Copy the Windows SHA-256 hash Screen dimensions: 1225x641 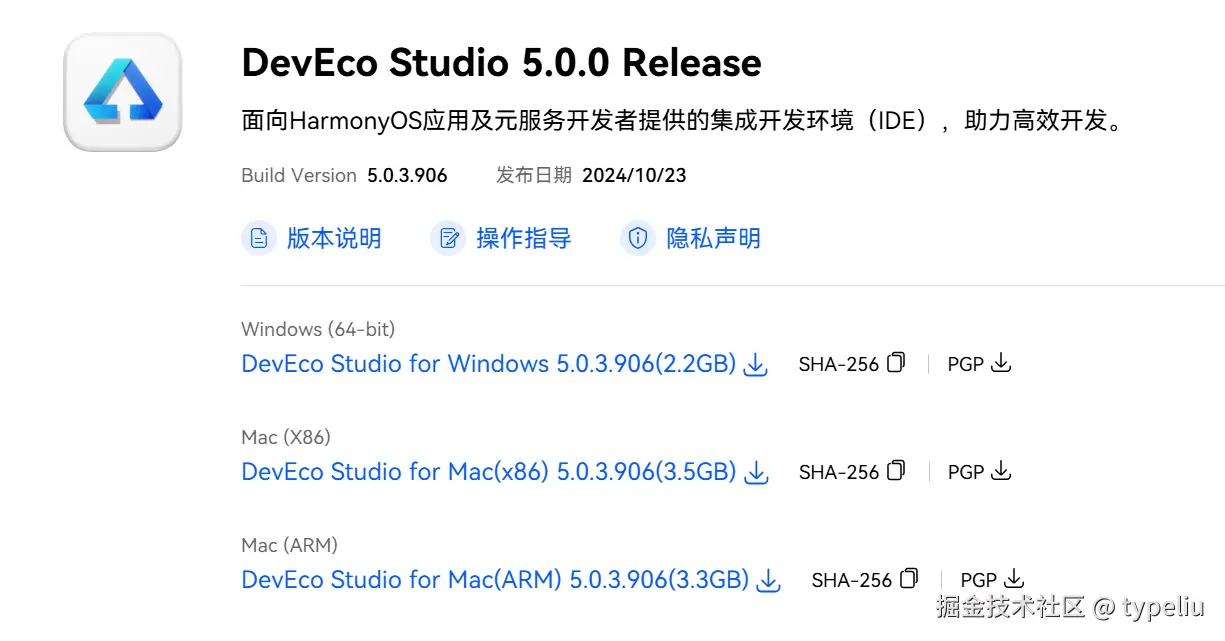point(896,363)
